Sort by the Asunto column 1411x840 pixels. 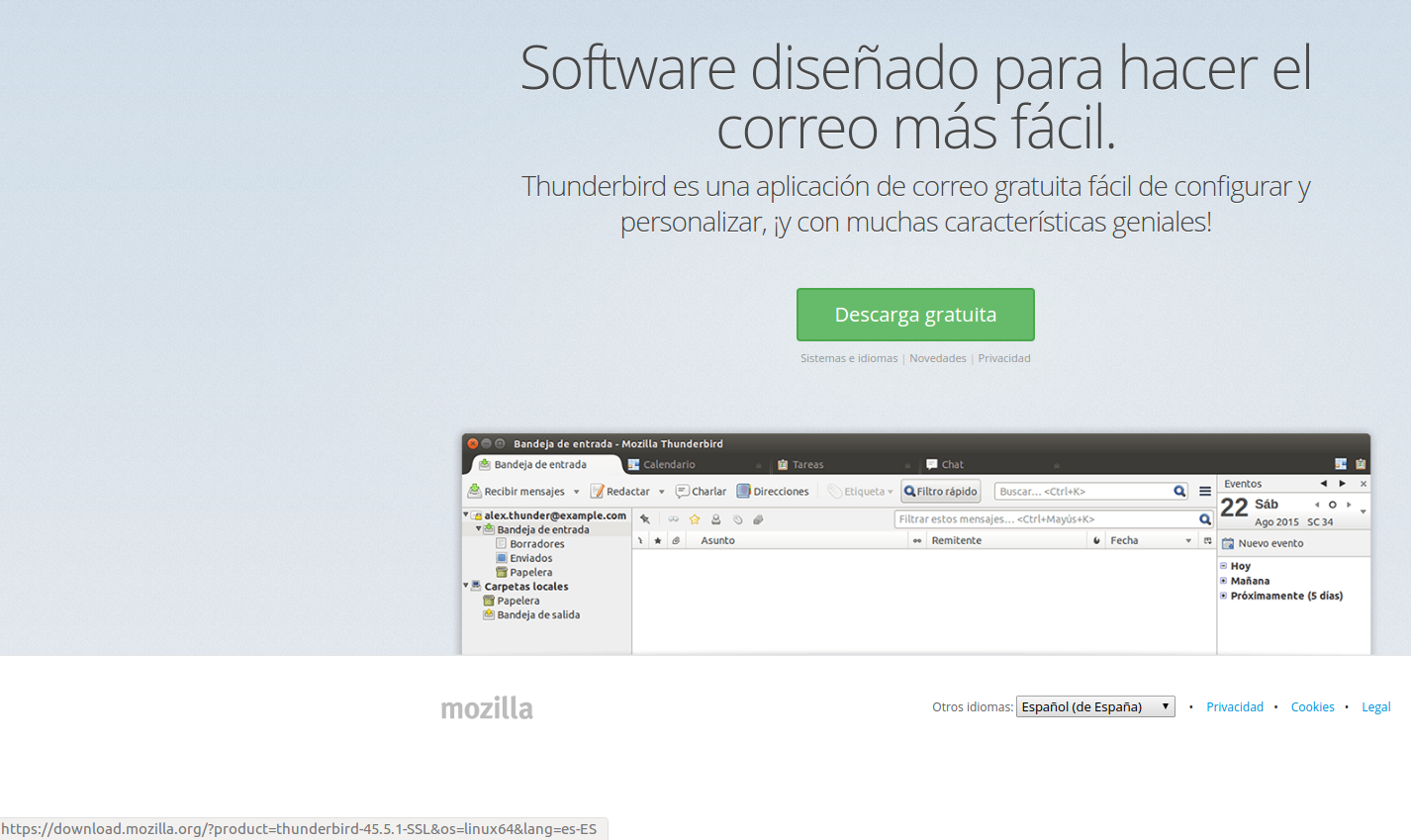pyautogui.click(x=797, y=540)
